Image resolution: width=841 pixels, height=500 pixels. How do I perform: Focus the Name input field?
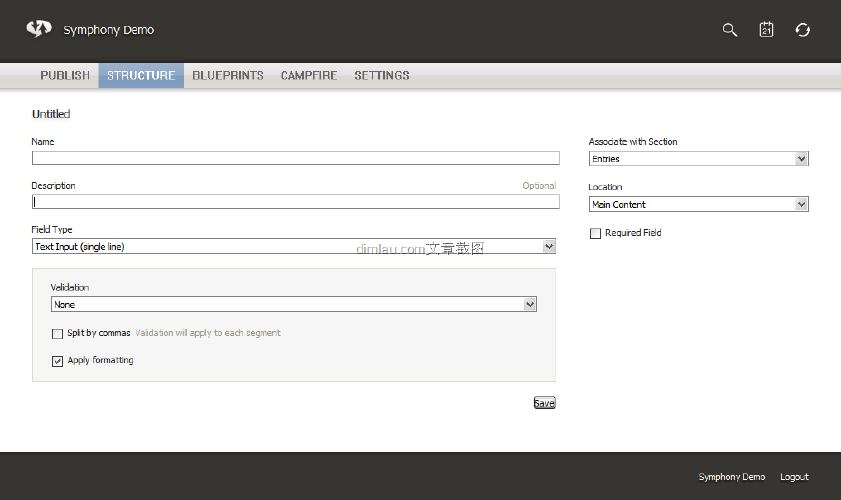pos(296,158)
